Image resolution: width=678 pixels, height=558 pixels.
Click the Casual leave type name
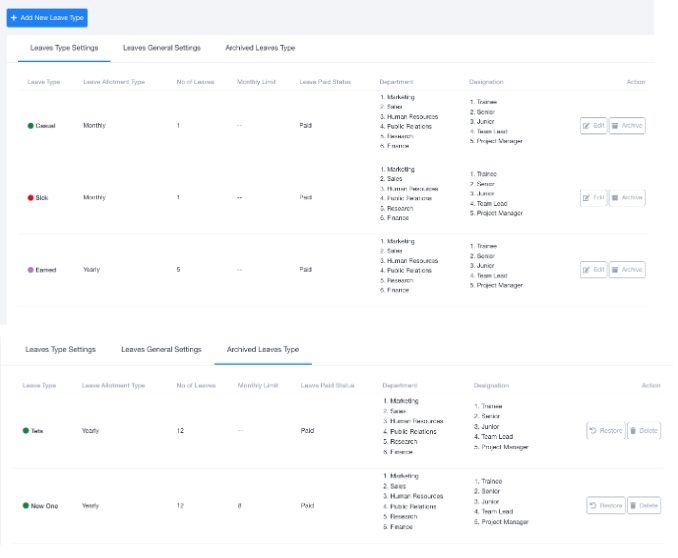point(45,126)
